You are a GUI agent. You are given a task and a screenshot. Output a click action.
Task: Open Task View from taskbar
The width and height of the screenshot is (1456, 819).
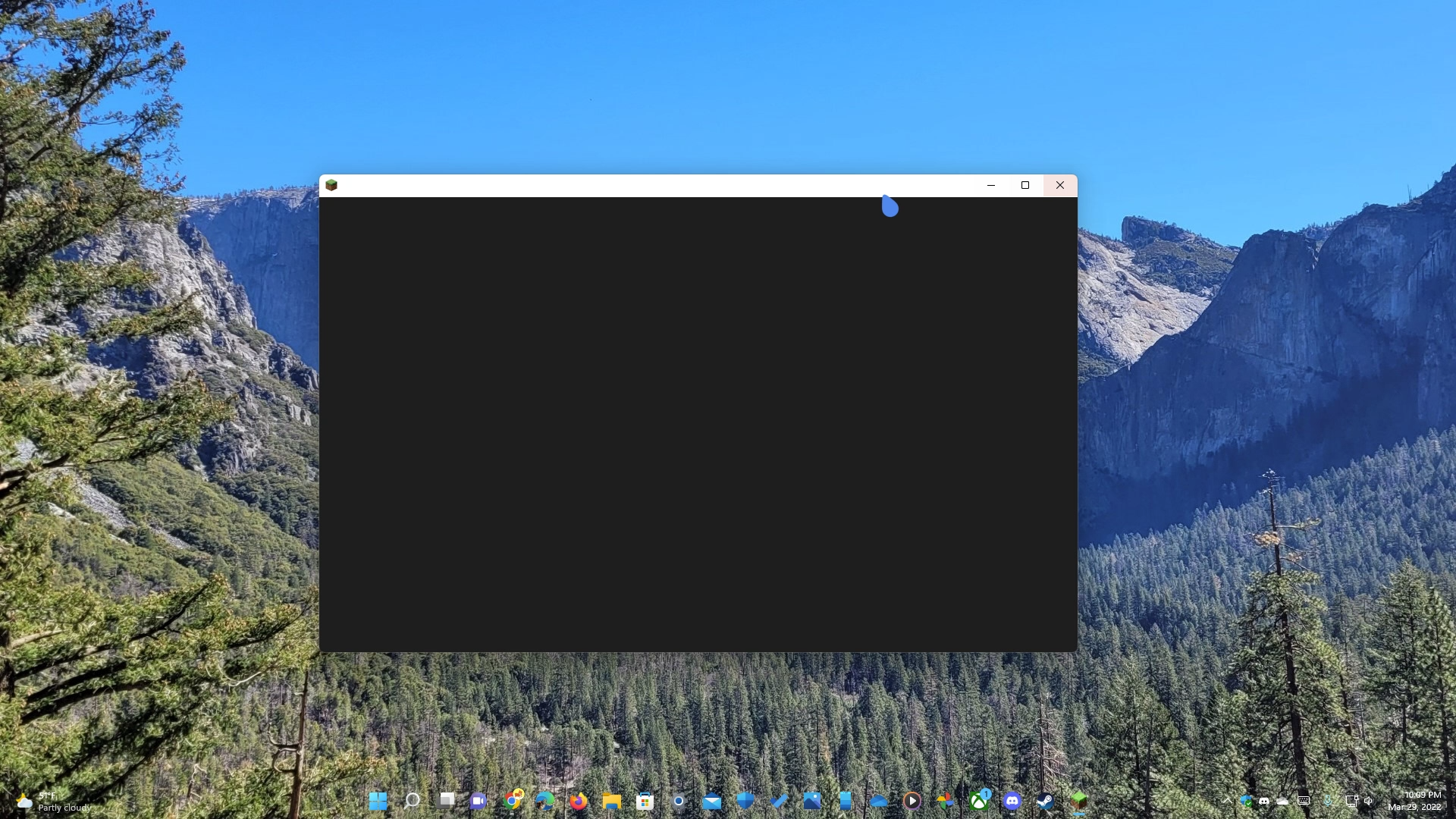tap(446, 801)
